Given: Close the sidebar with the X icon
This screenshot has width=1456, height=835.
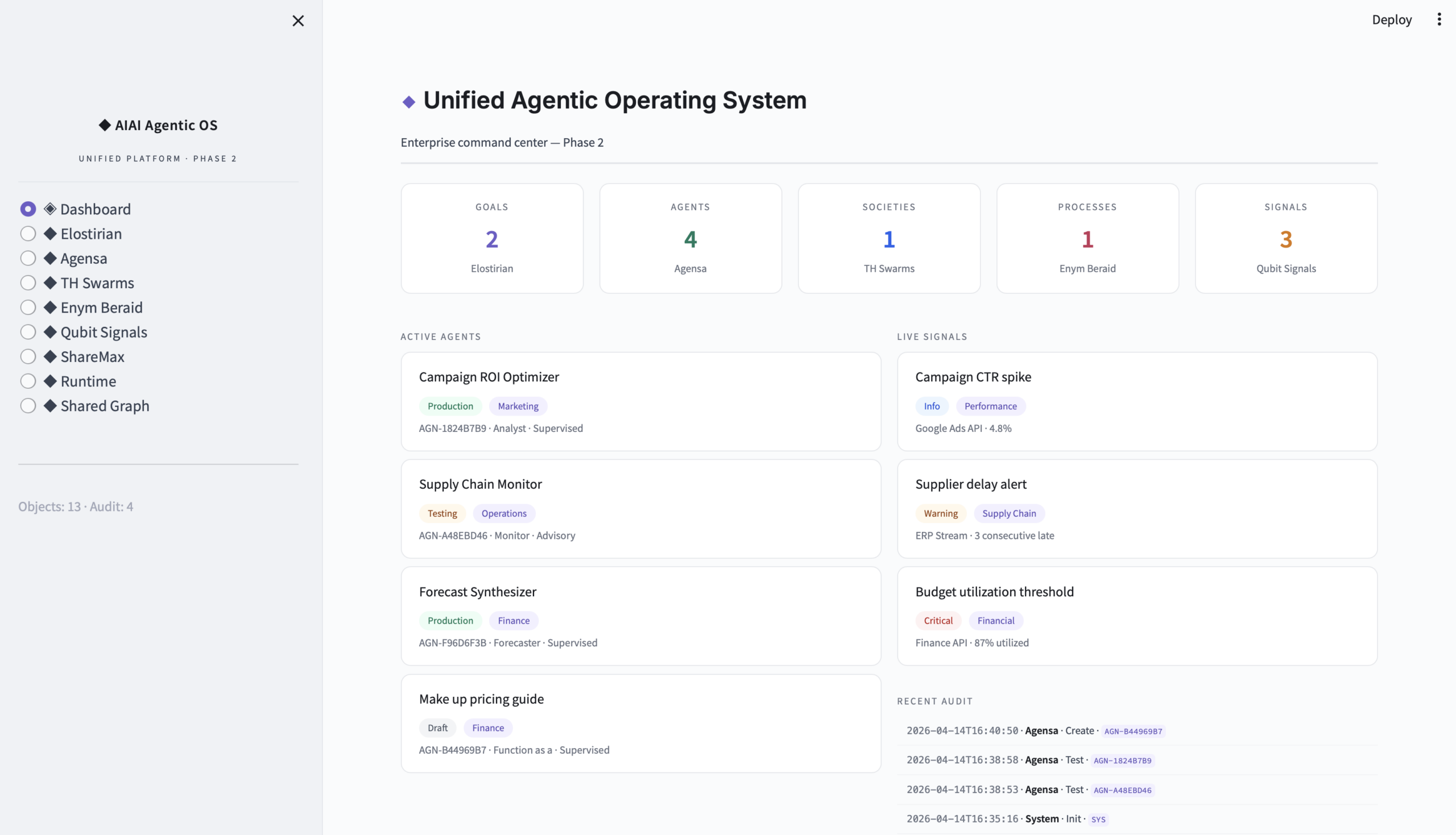Looking at the screenshot, I should point(297,20).
